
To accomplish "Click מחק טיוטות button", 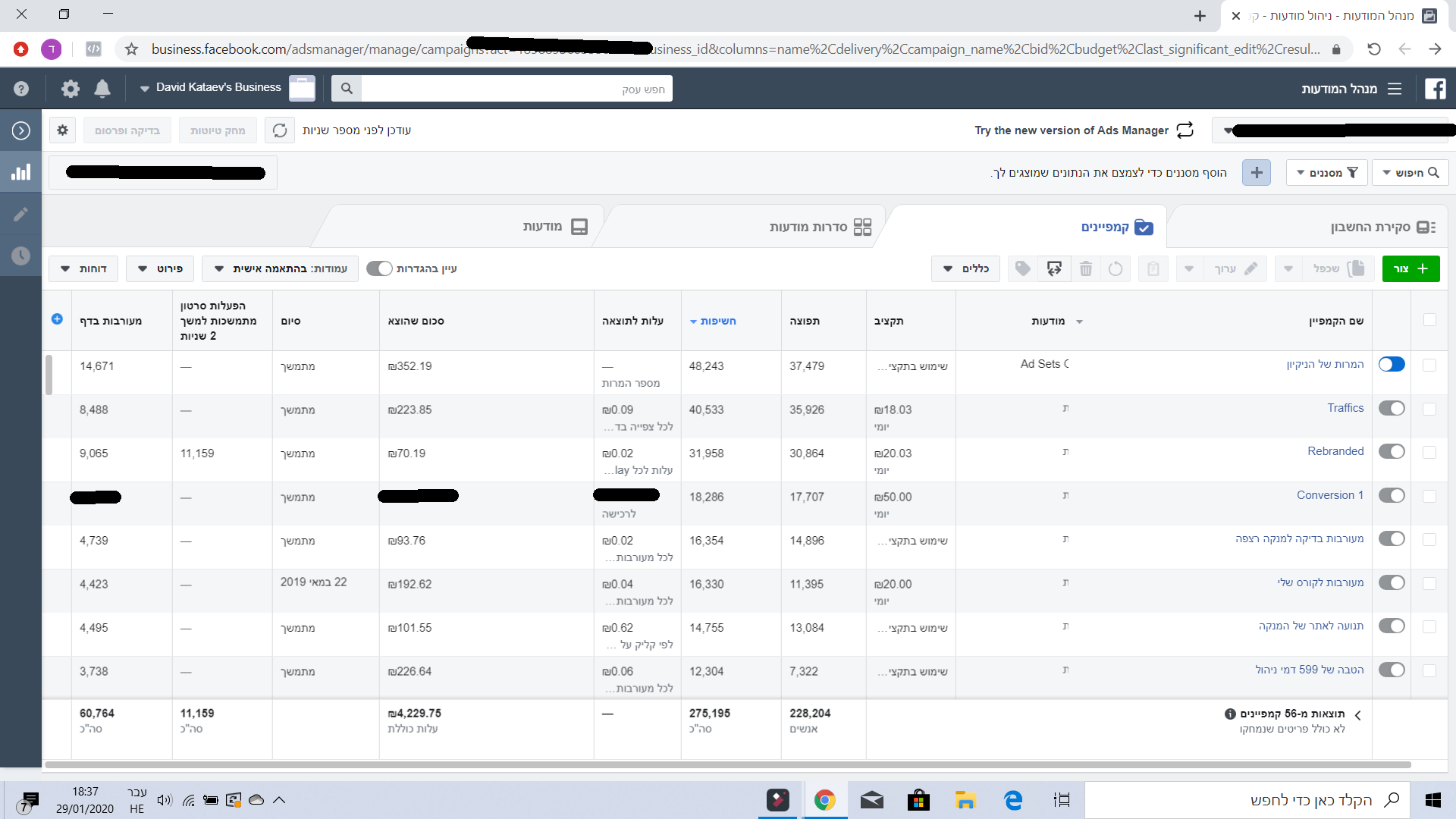I will click(x=218, y=130).
